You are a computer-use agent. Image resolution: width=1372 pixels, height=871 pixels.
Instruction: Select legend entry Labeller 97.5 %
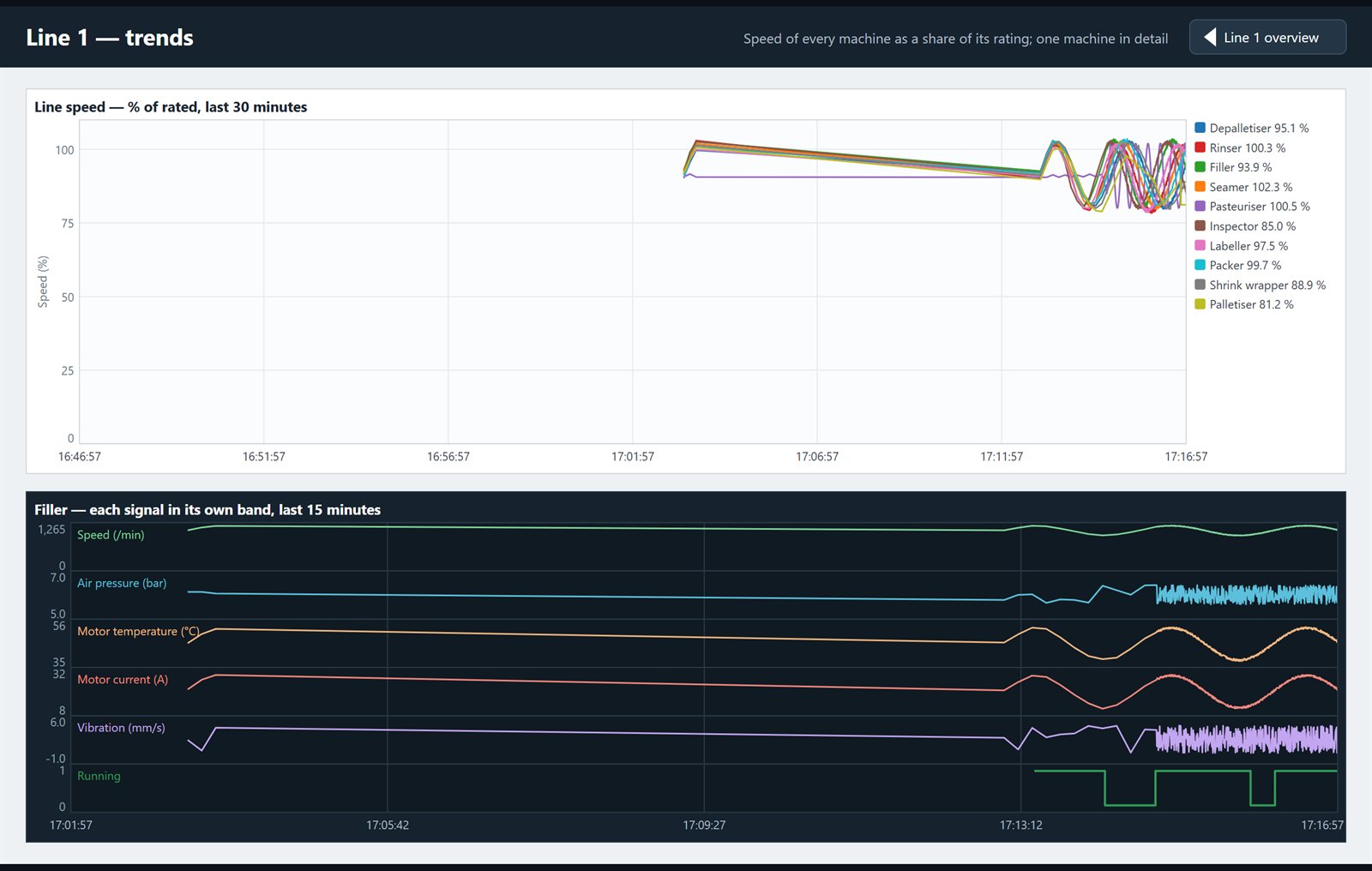coord(1242,245)
